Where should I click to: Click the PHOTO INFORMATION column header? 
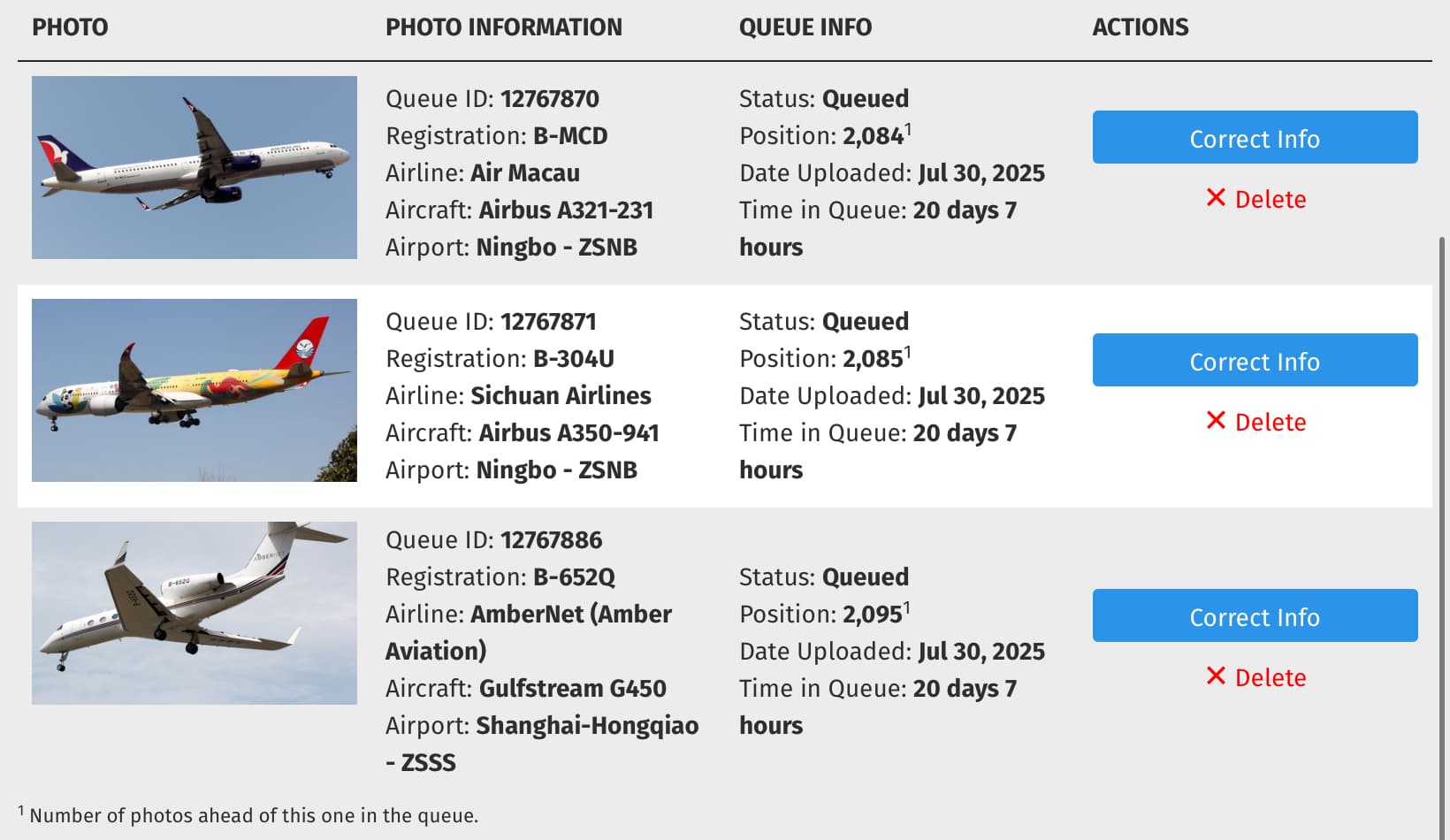click(x=504, y=27)
